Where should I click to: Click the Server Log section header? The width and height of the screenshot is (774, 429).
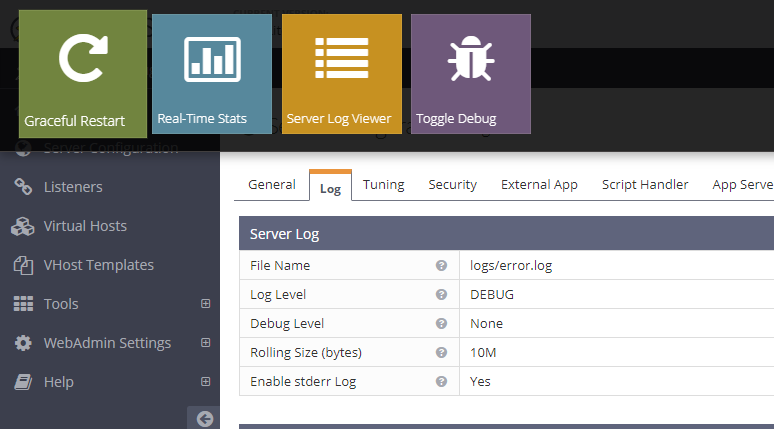tap(506, 233)
